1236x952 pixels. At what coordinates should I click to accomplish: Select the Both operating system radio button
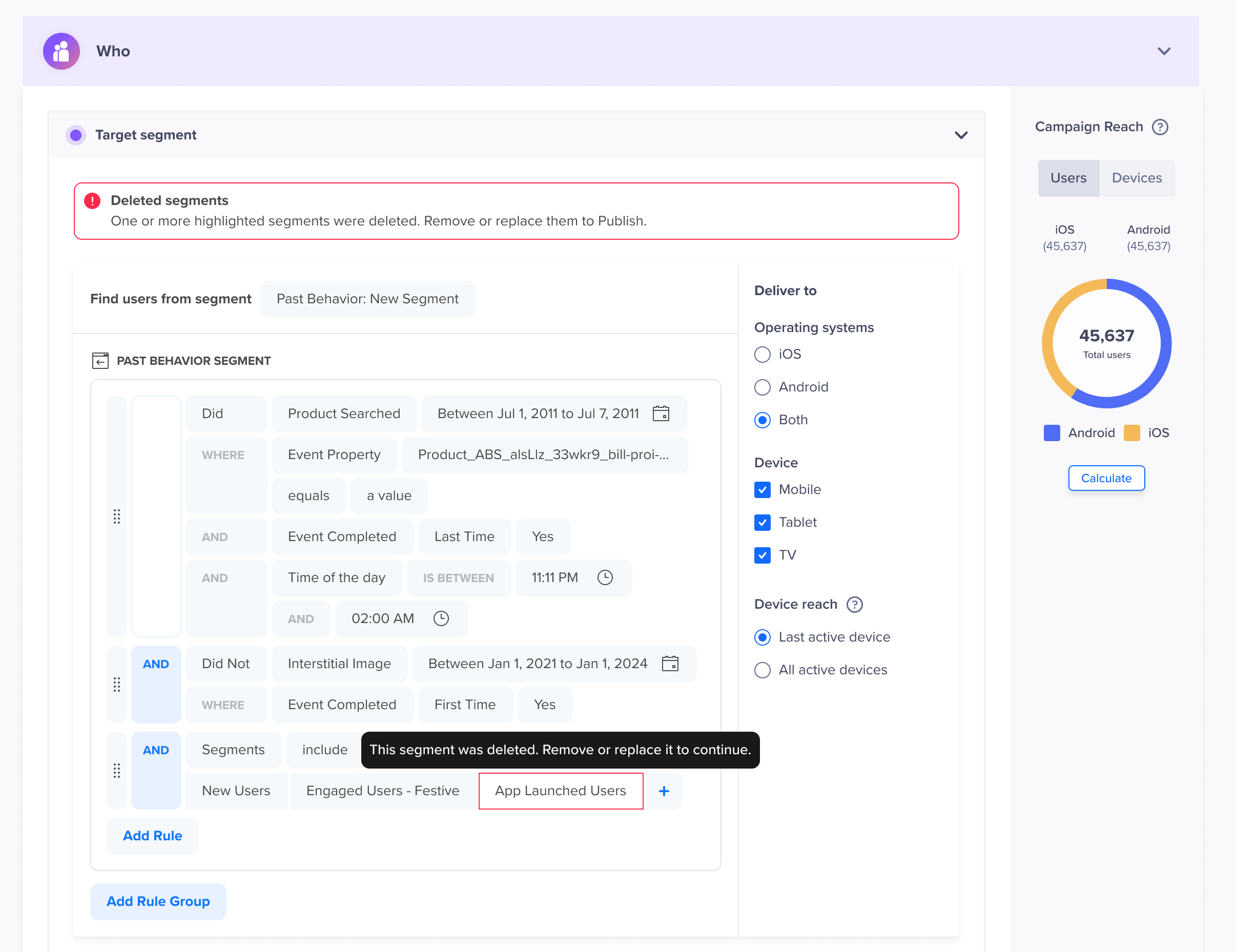[x=762, y=419]
